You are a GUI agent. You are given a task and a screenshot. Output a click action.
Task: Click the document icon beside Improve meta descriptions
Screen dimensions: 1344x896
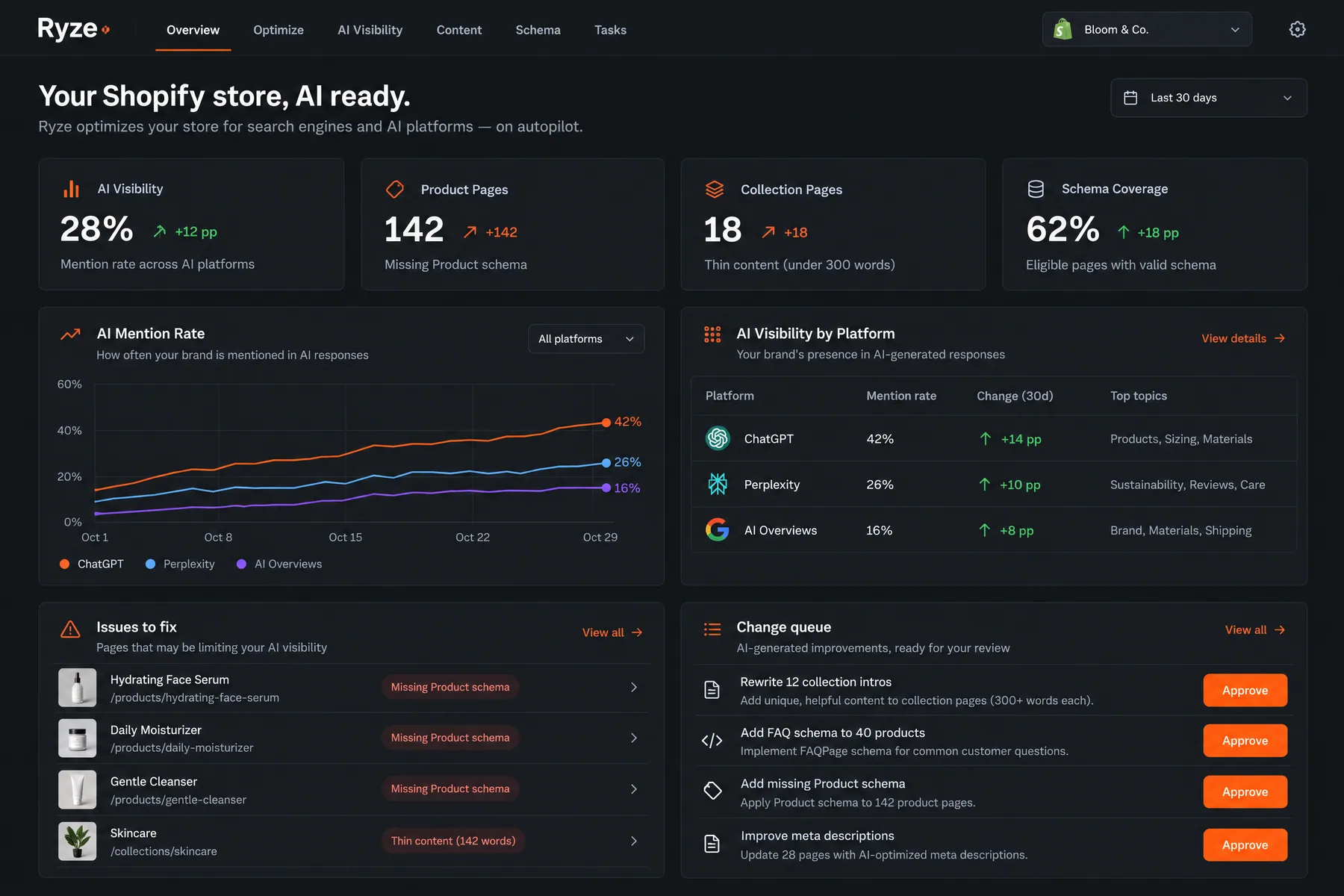click(712, 844)
